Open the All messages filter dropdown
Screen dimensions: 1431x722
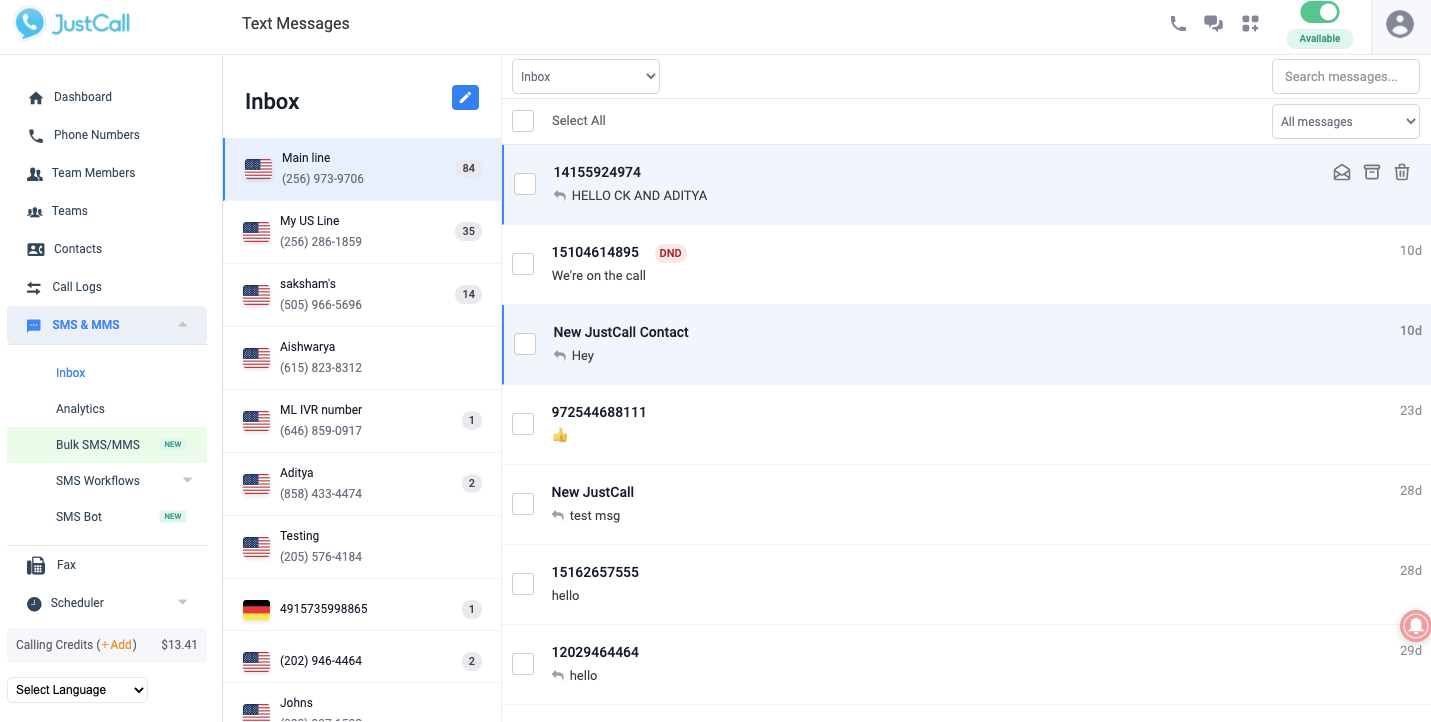(1345, 122)
